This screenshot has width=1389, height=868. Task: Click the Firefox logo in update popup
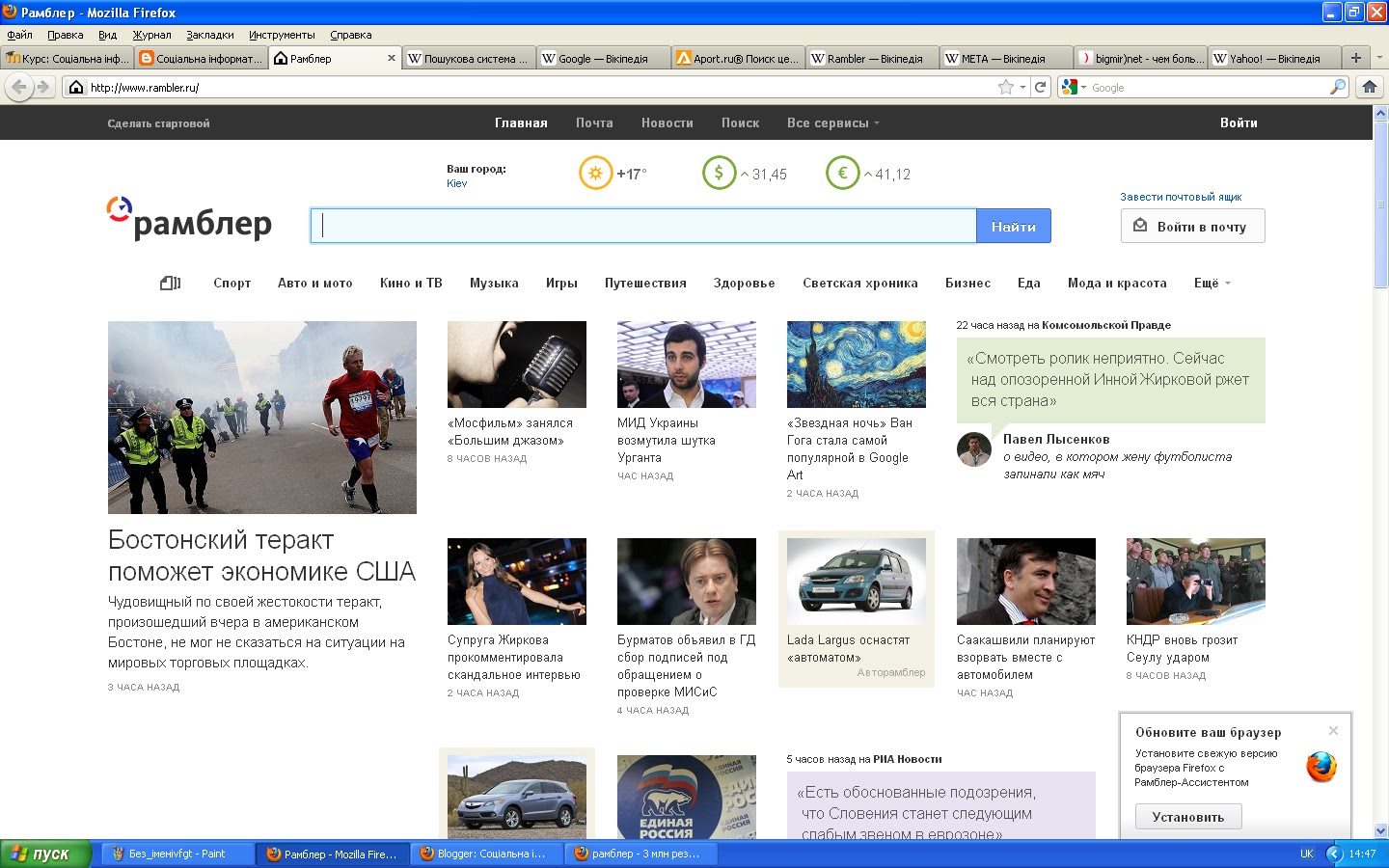(1321, 767)
